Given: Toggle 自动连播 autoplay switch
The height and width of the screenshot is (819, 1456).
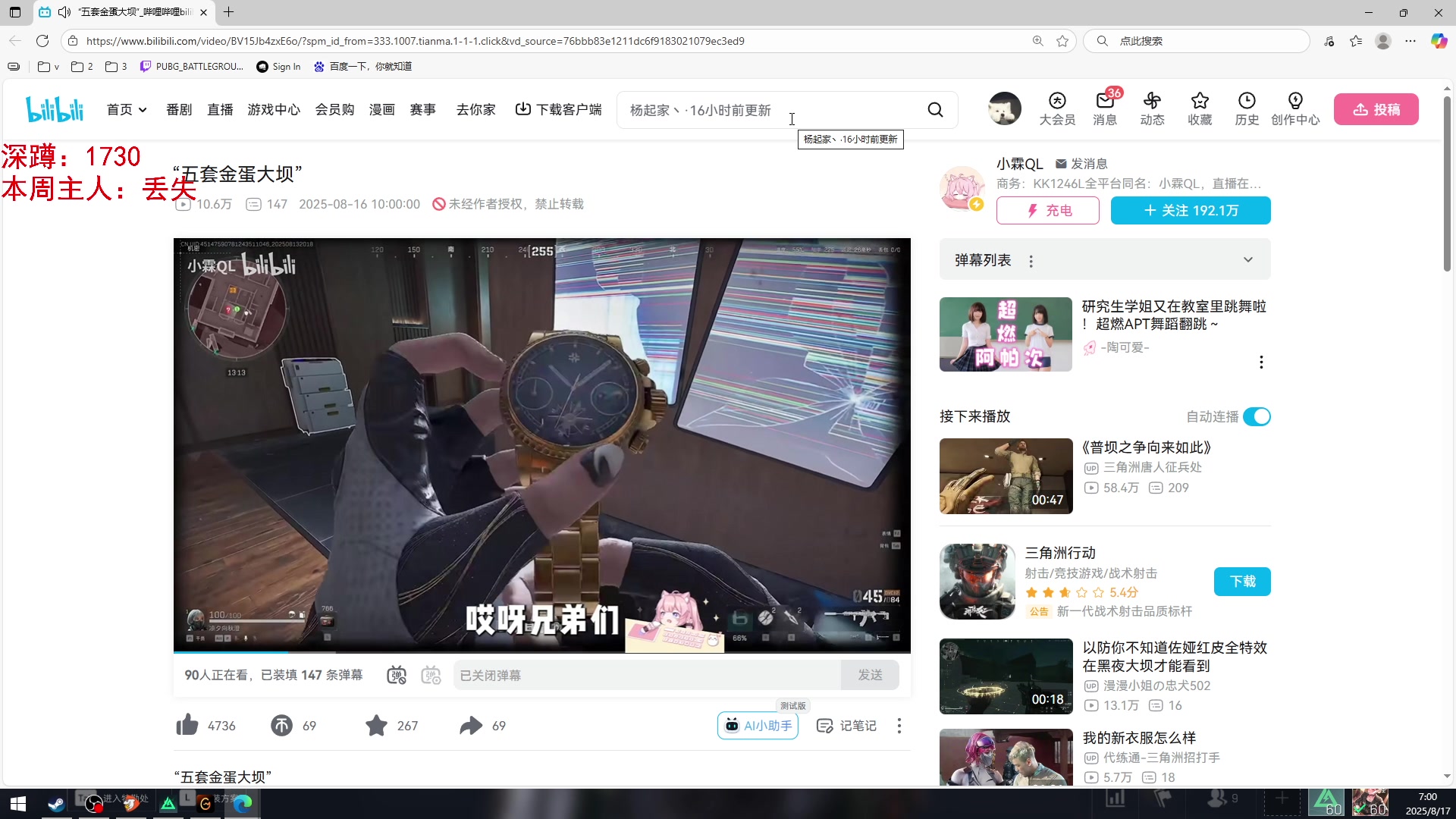Looking at the screenshot, I should pos(1257,416).
